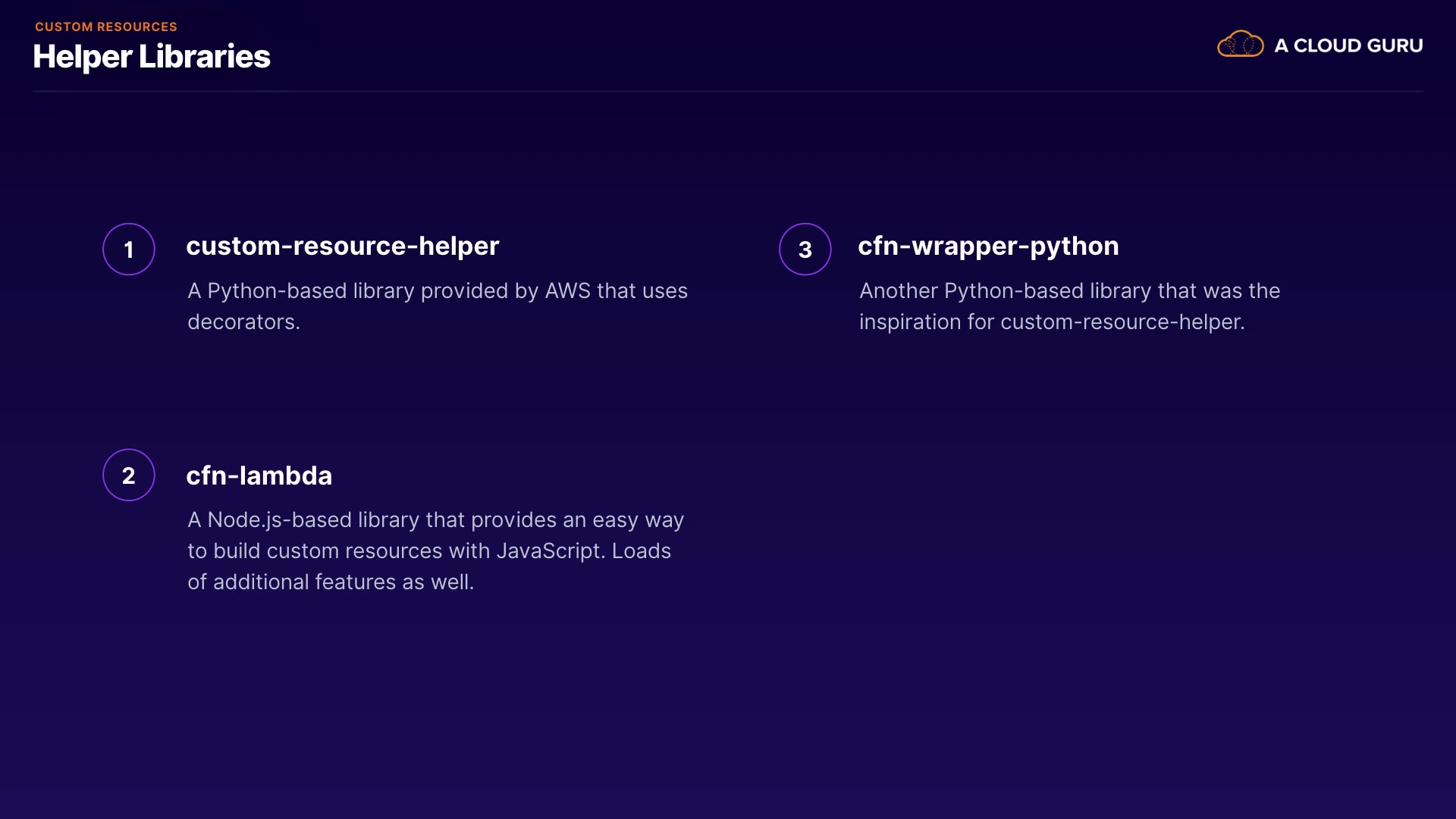Click the Helper Libraries slide title
The image size is (1456, 819).
click(x=152, y=57)
